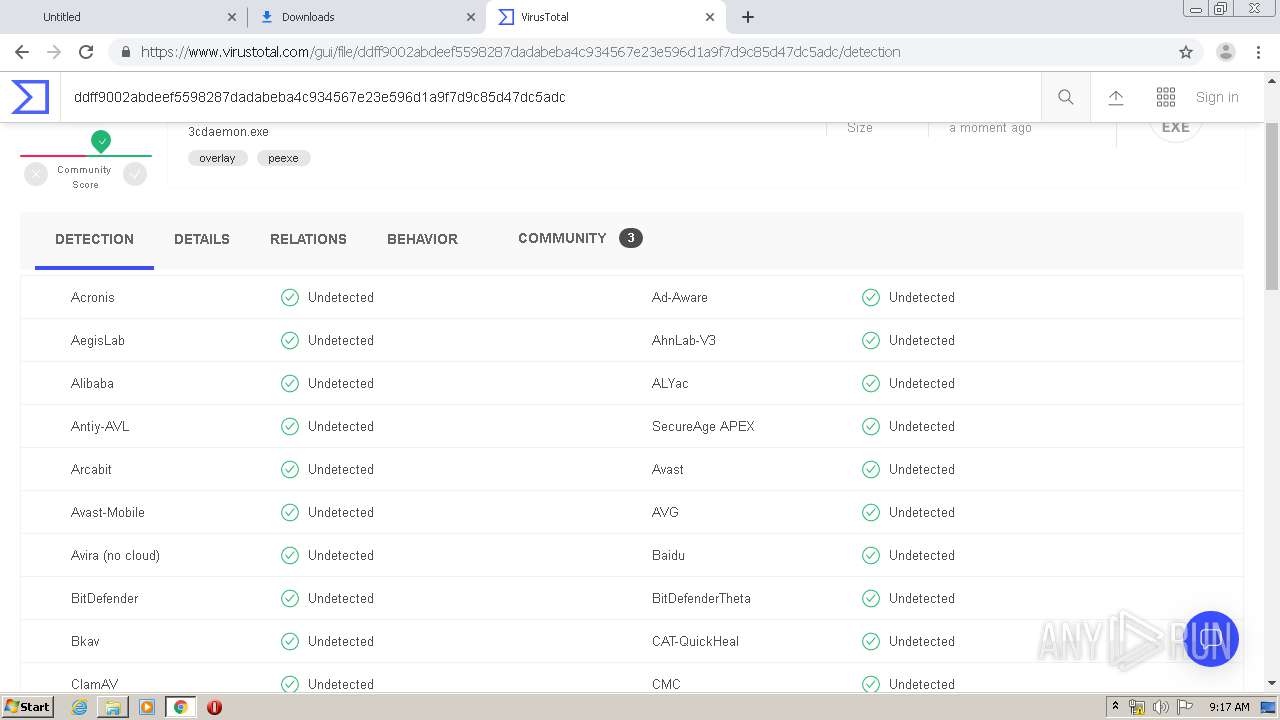Click the hash search input field
Image resolution: width=1280 pixels, height=720 pixels.
[550, 97]
